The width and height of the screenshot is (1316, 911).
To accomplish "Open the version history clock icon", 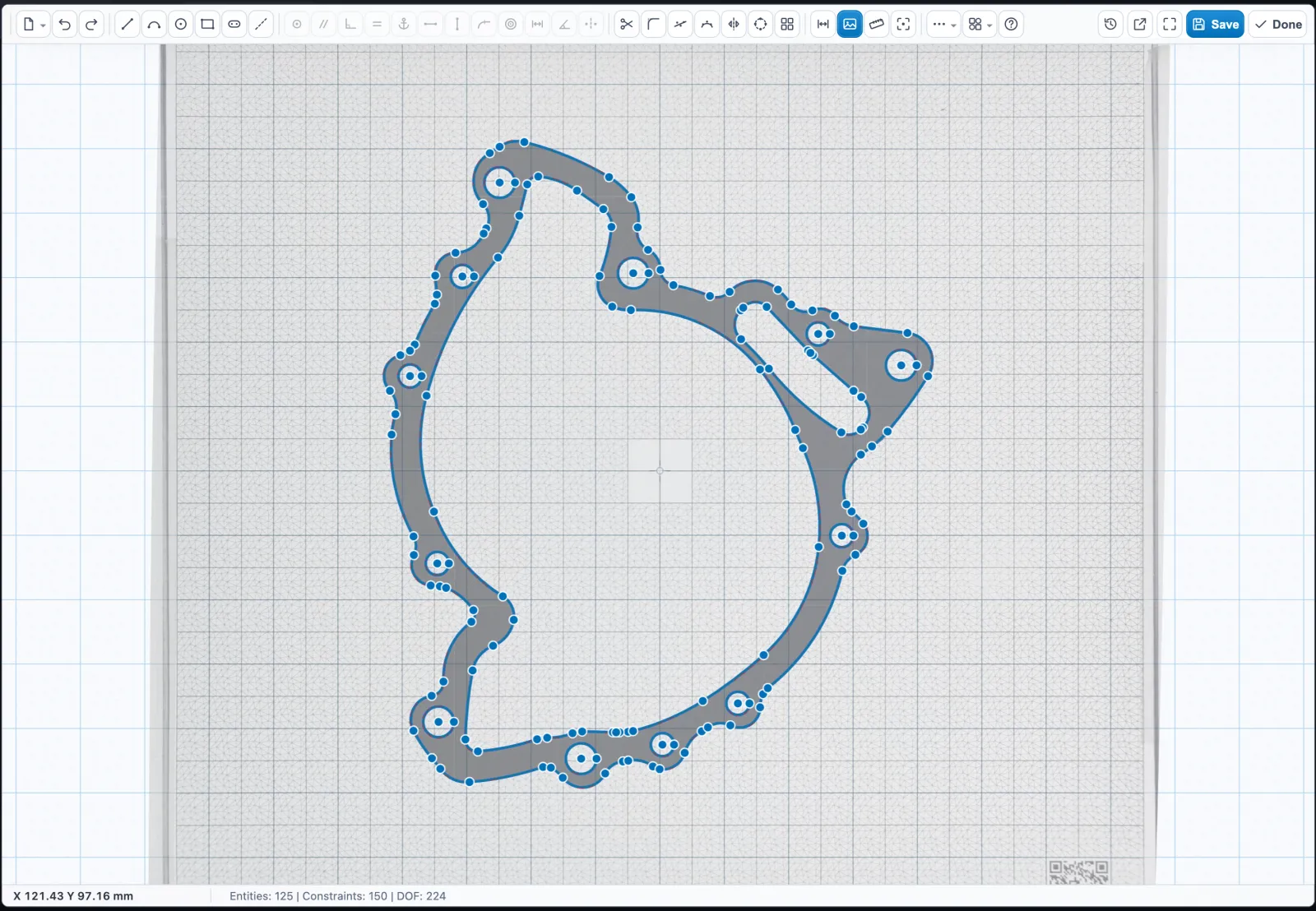I will (1110, 25).
